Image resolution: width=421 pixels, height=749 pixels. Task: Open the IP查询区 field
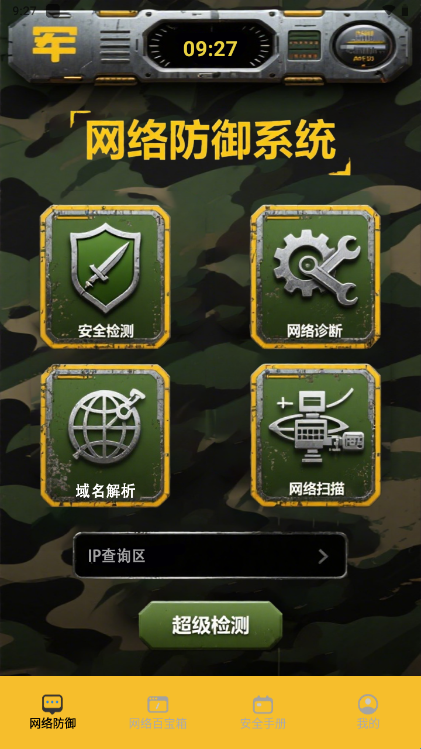point(210,556)
